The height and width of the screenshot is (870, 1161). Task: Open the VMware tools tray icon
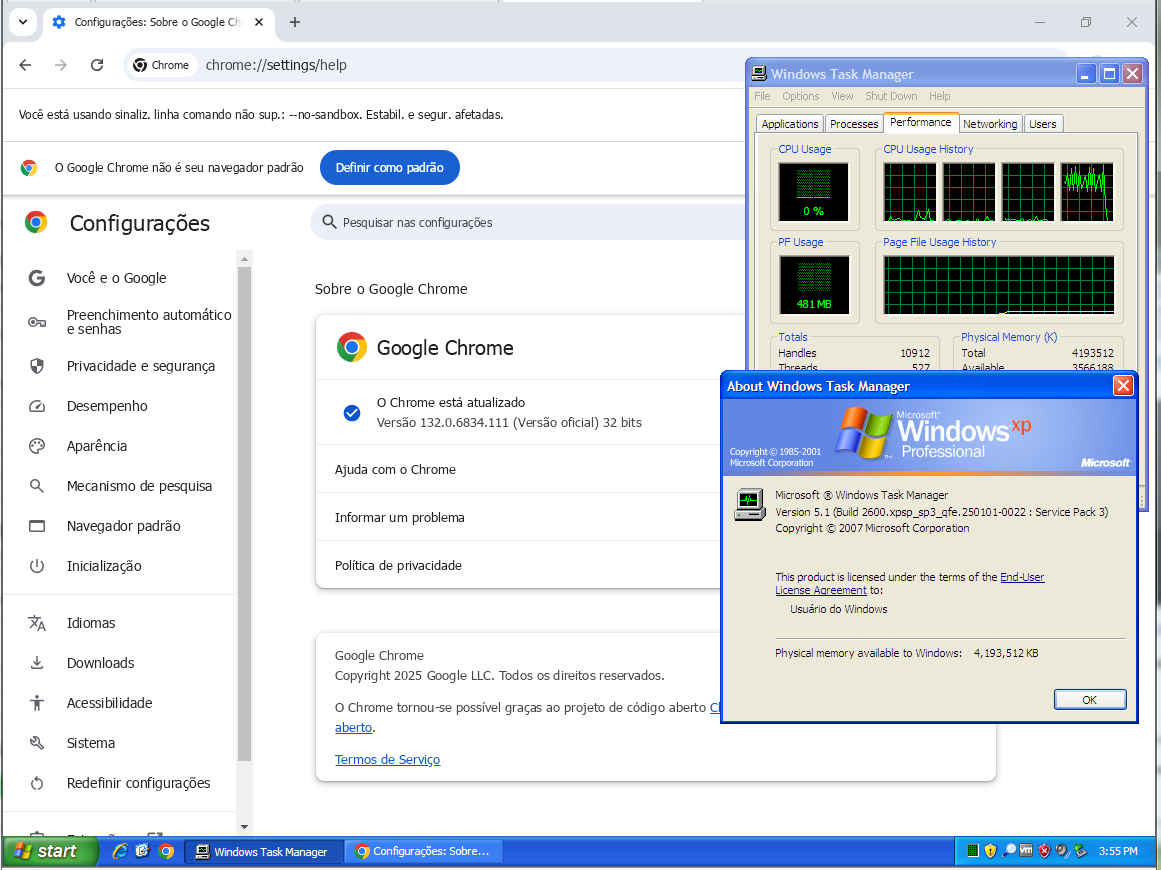(x=1026, y=851)
